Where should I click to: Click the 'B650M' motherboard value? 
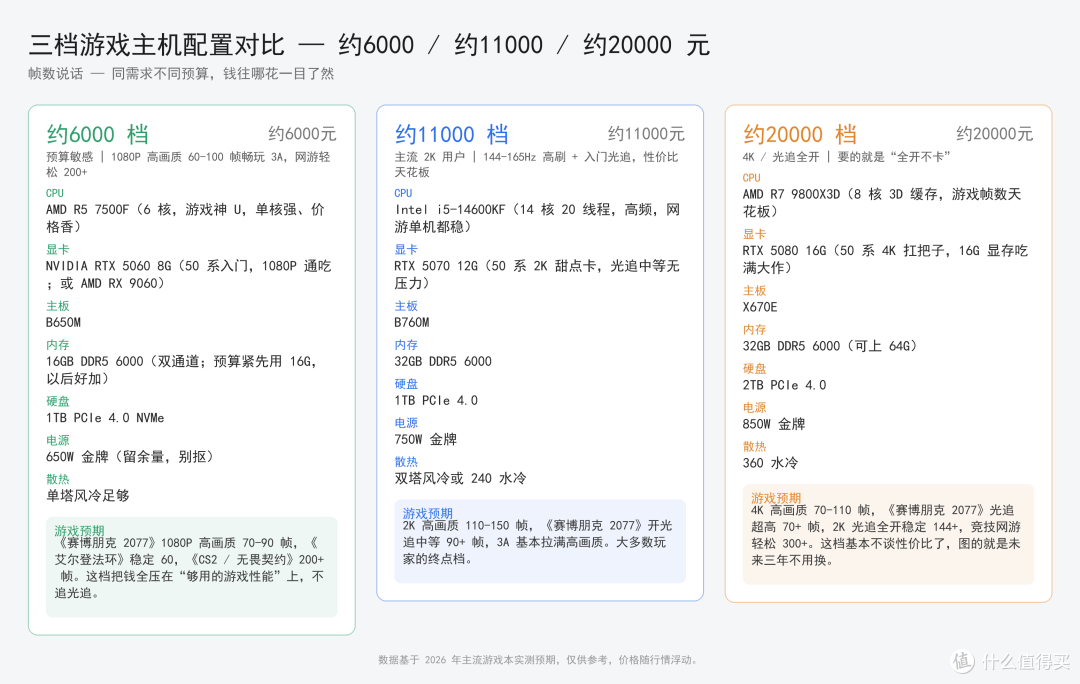pos(63,322)
